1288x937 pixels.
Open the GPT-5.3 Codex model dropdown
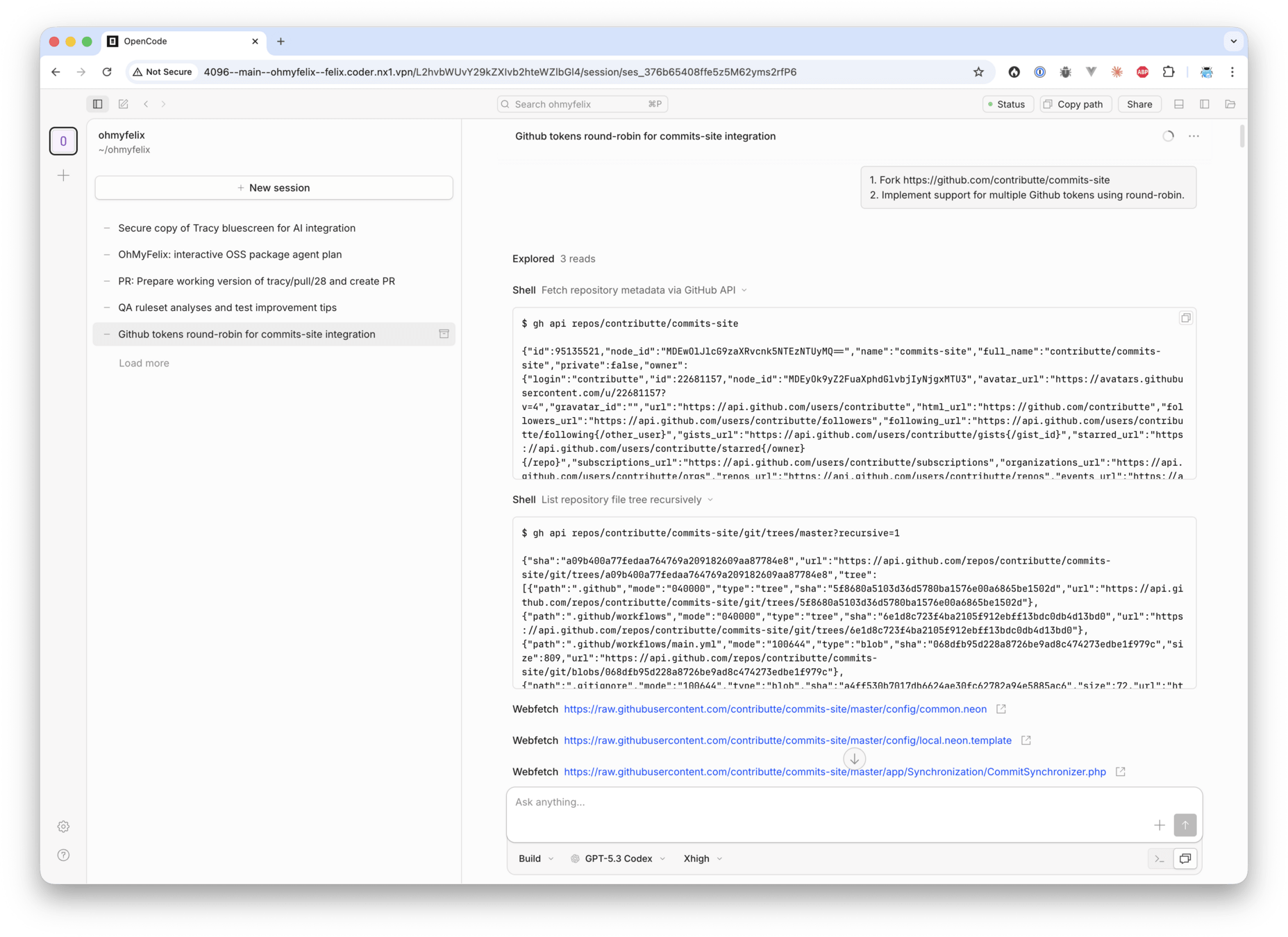618,859
